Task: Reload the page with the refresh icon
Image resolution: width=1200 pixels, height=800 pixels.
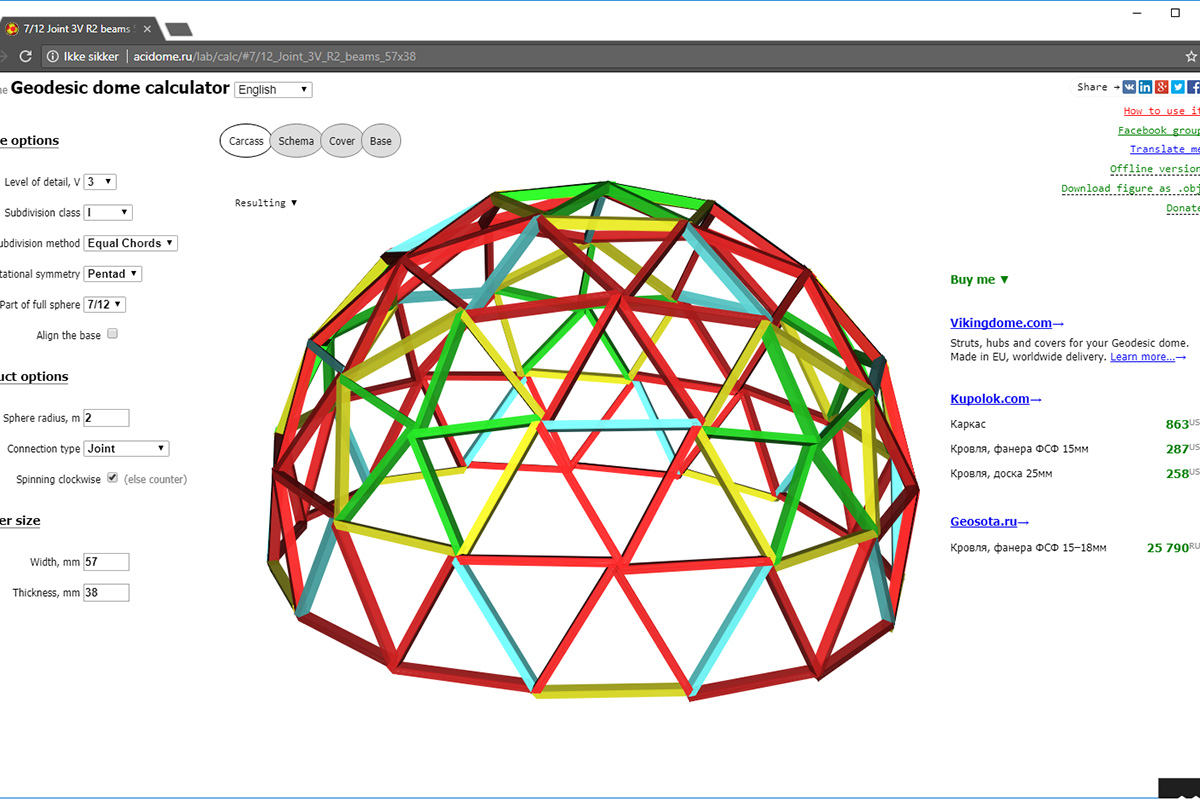Action: click(x=26, y=57)
